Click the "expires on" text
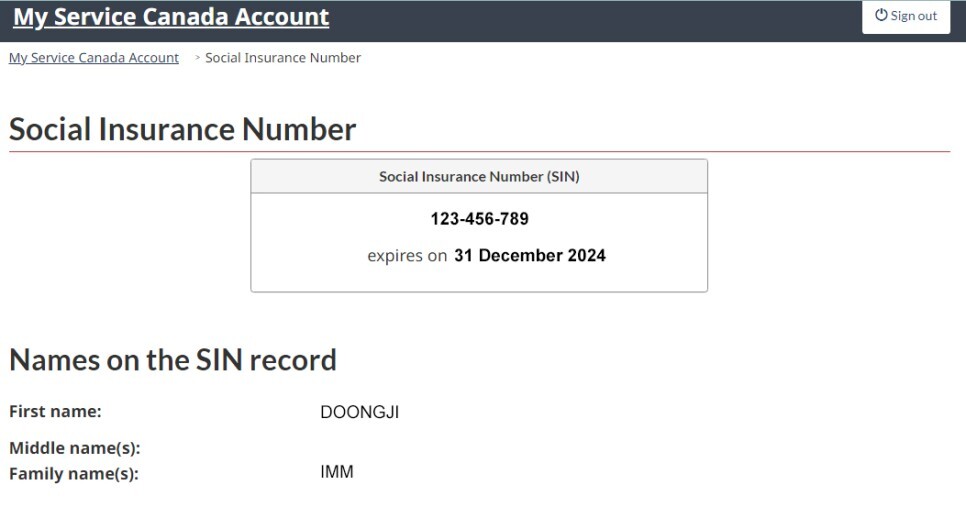Image resolution: width=966 pixels, height=507 pixels. tap(407, 256)
